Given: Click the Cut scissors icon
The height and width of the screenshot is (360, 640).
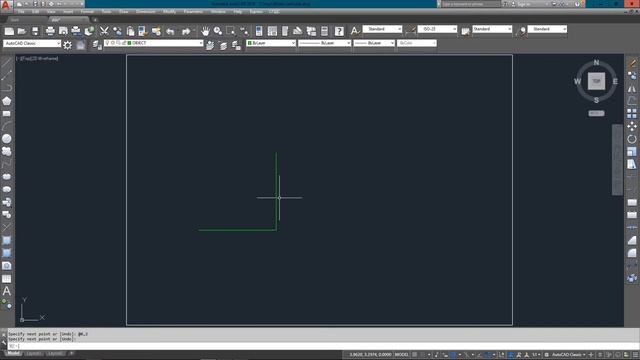Looking at the screenshot, I should 104,31.
